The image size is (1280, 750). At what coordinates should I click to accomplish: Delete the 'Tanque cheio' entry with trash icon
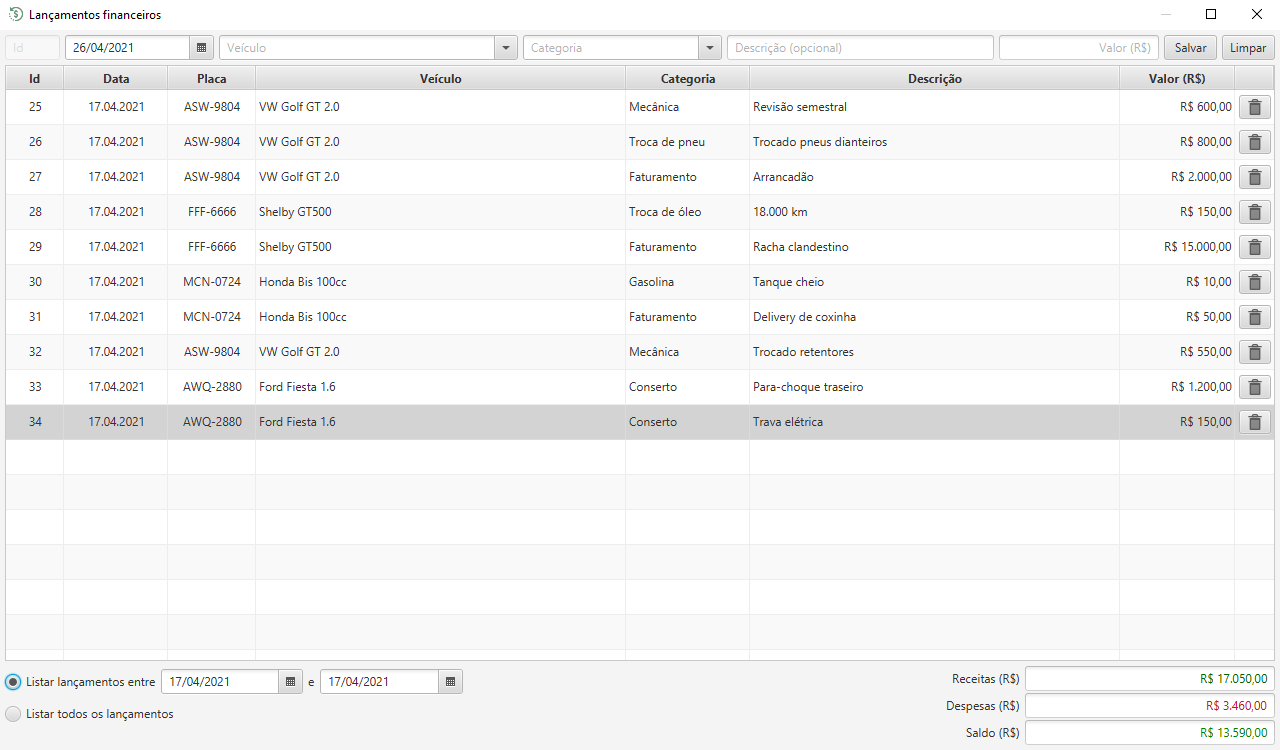coord(1254,281)
